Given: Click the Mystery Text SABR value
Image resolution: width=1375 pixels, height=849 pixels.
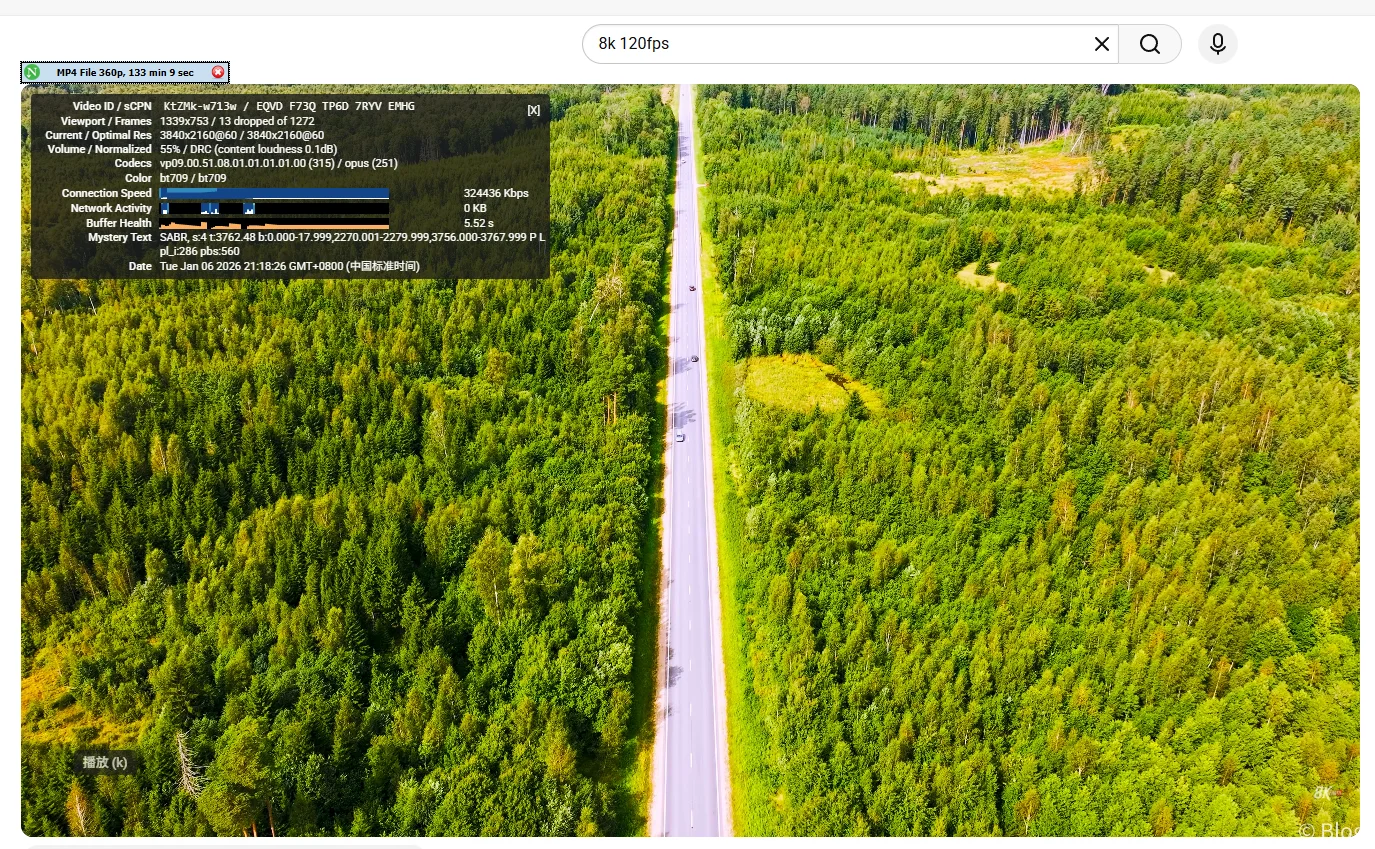Looking at the screenshot, I should coord(352,237).
